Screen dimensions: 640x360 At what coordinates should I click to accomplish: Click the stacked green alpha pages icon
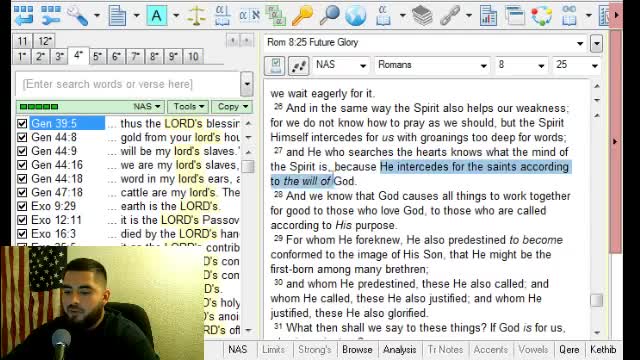pyautogui.click(x=276, y=16)
